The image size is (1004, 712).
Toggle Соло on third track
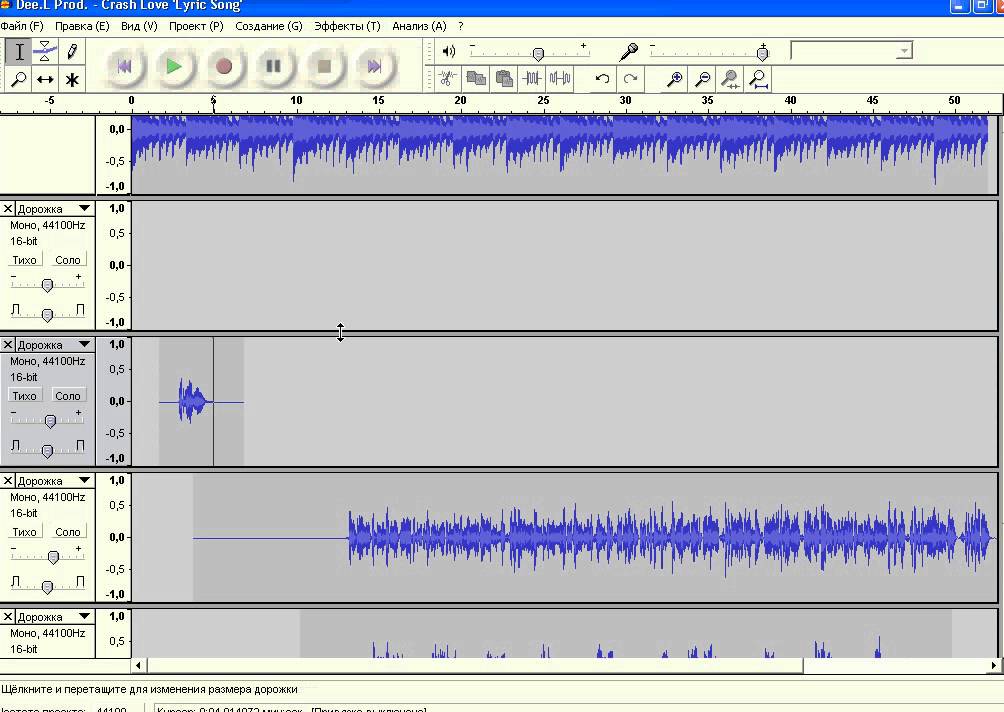(x=68, y=396)
